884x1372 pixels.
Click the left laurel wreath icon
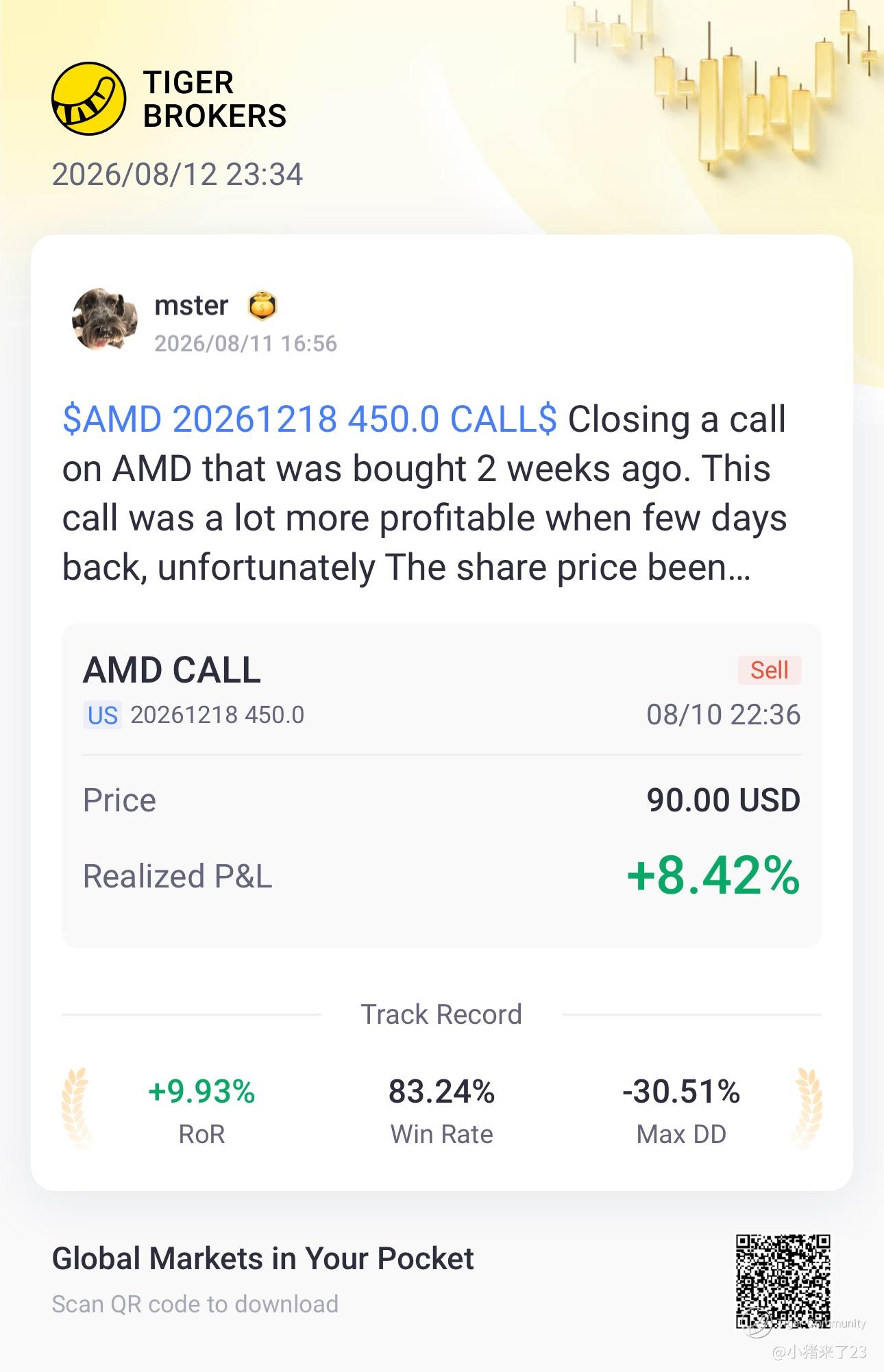[76, 1107]
